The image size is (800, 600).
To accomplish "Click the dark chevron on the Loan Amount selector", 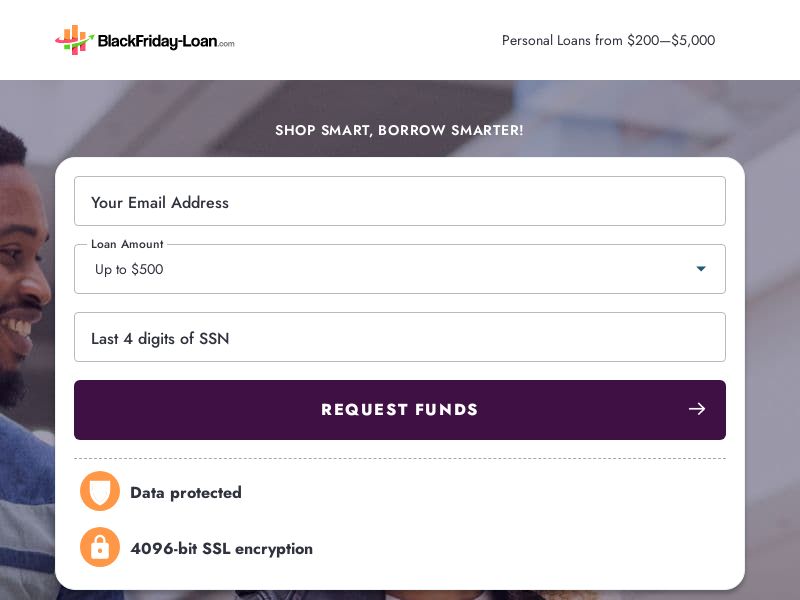I will tap(701, 268).
